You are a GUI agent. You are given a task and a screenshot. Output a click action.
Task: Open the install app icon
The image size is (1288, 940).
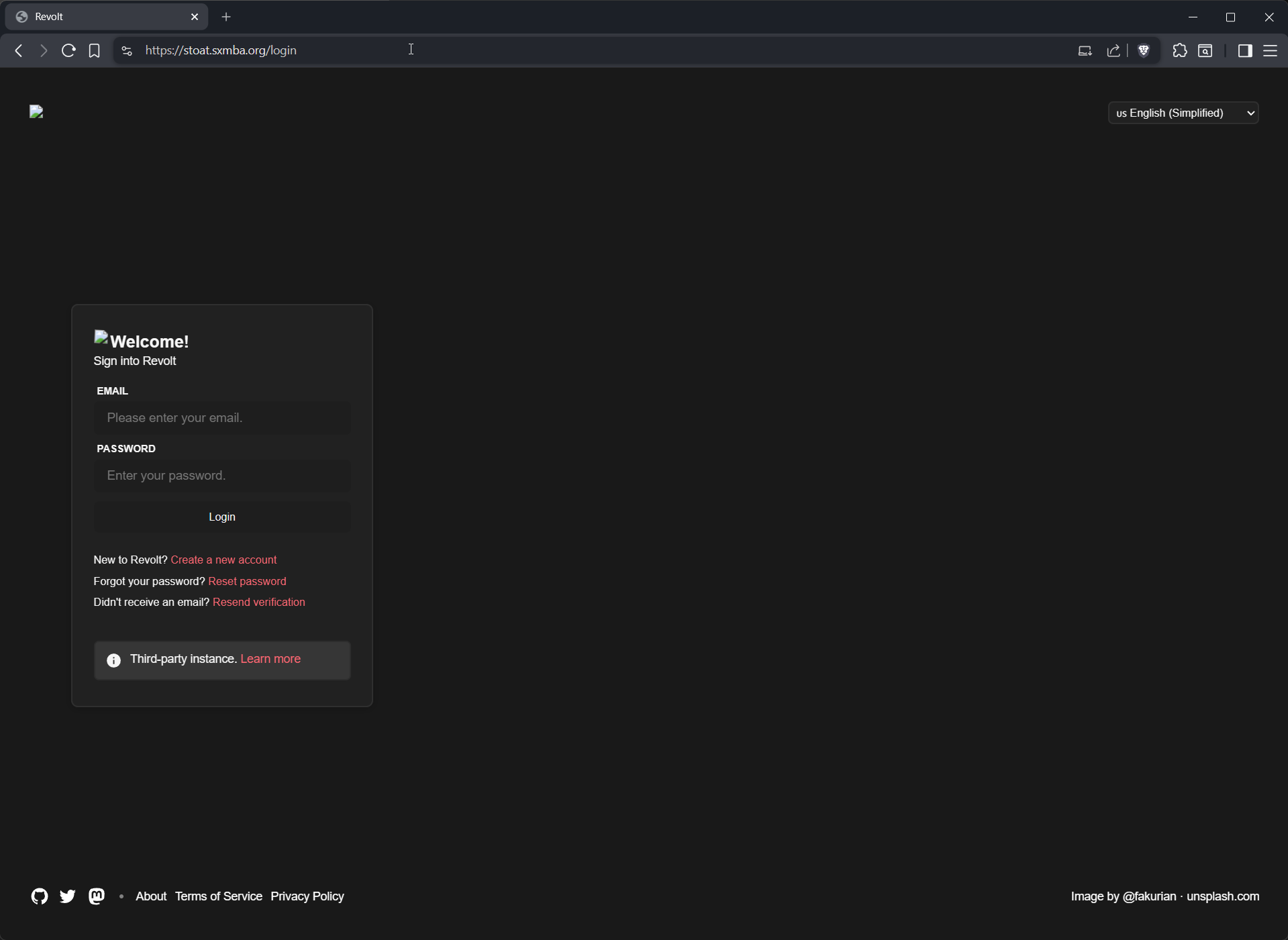1085,50
